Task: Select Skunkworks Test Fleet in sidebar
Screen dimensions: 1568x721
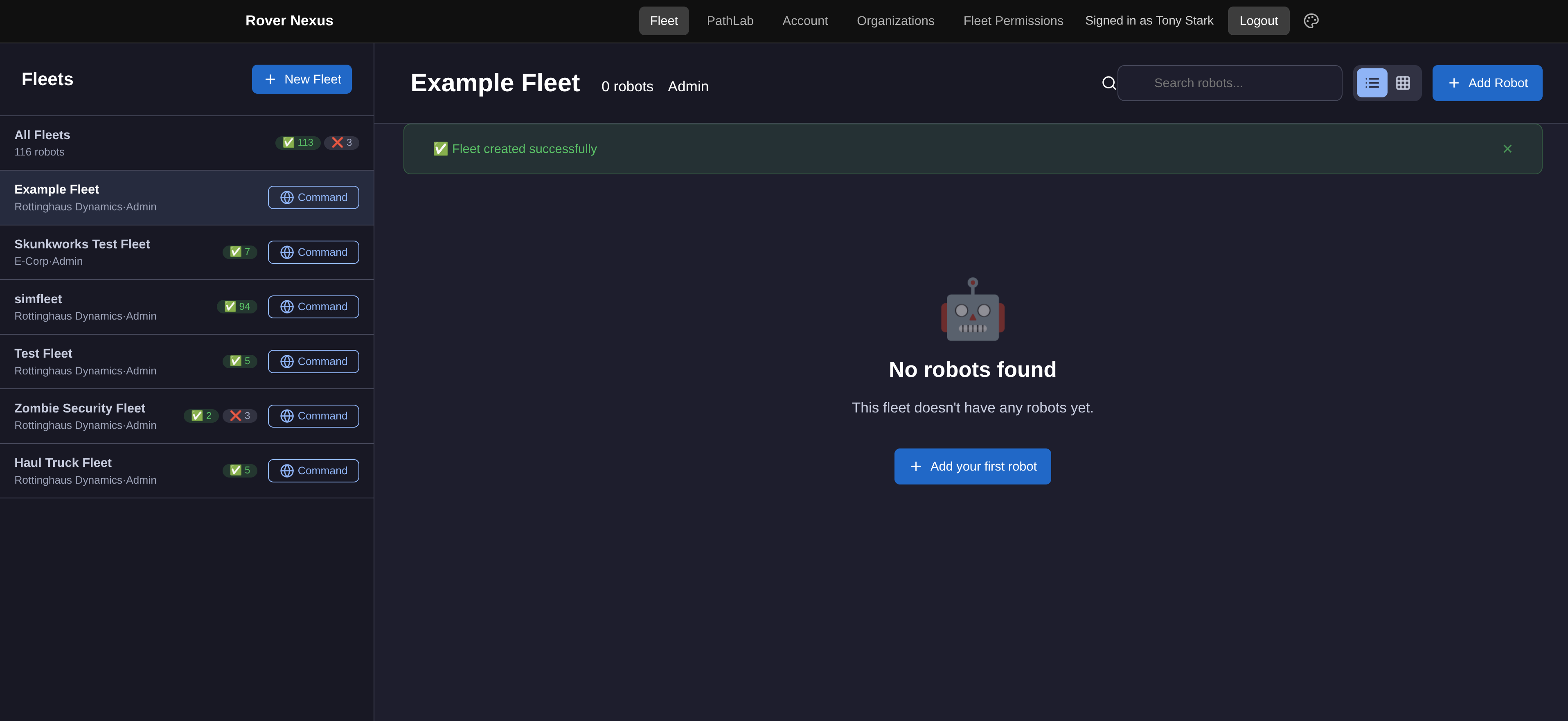Action: (187, 253)
